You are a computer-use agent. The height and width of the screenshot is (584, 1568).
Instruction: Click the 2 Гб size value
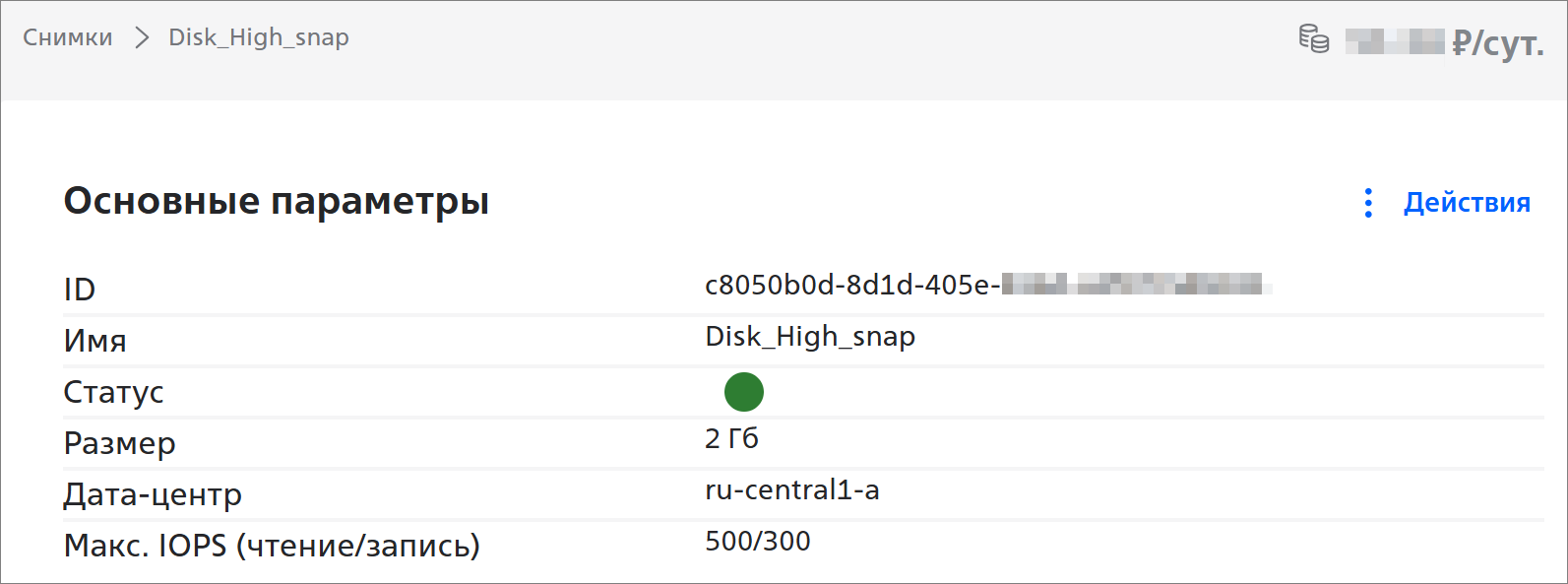point(731,438)
